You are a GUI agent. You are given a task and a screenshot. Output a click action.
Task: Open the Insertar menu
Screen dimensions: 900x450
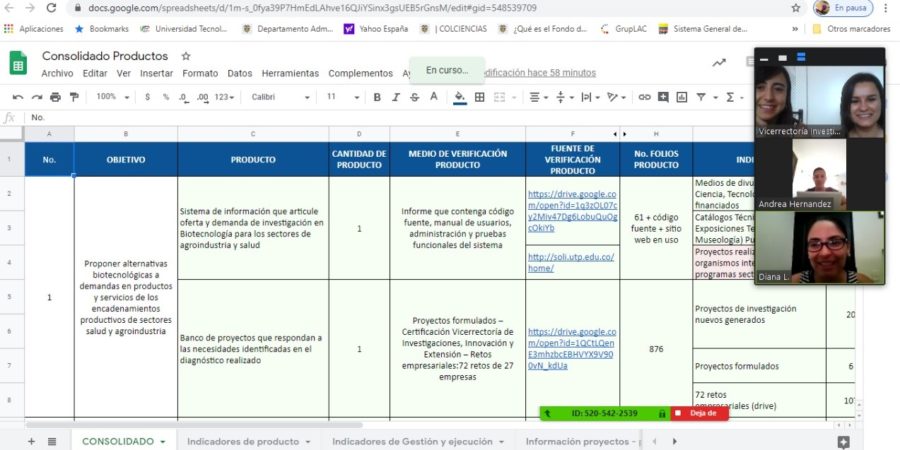(x=156, y=73)
